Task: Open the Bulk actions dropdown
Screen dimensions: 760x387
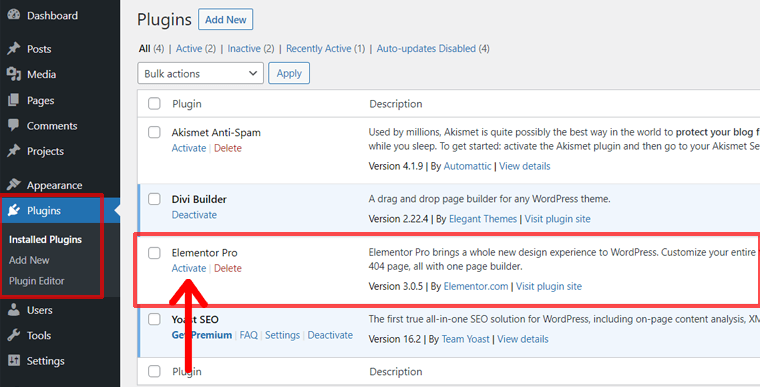Action: point(200,73)
